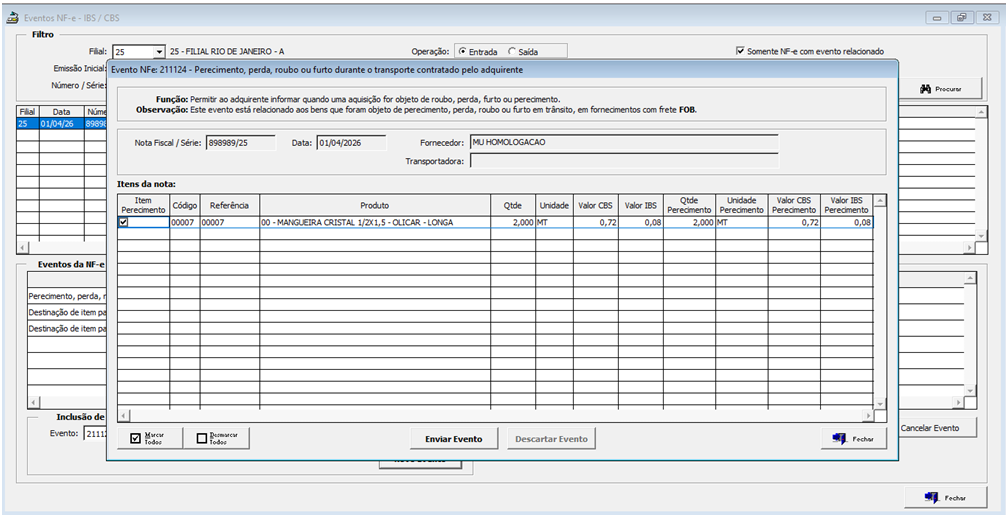Click the Fechar button inside the event dialog

pyautogui.click(x=852, y=439)
